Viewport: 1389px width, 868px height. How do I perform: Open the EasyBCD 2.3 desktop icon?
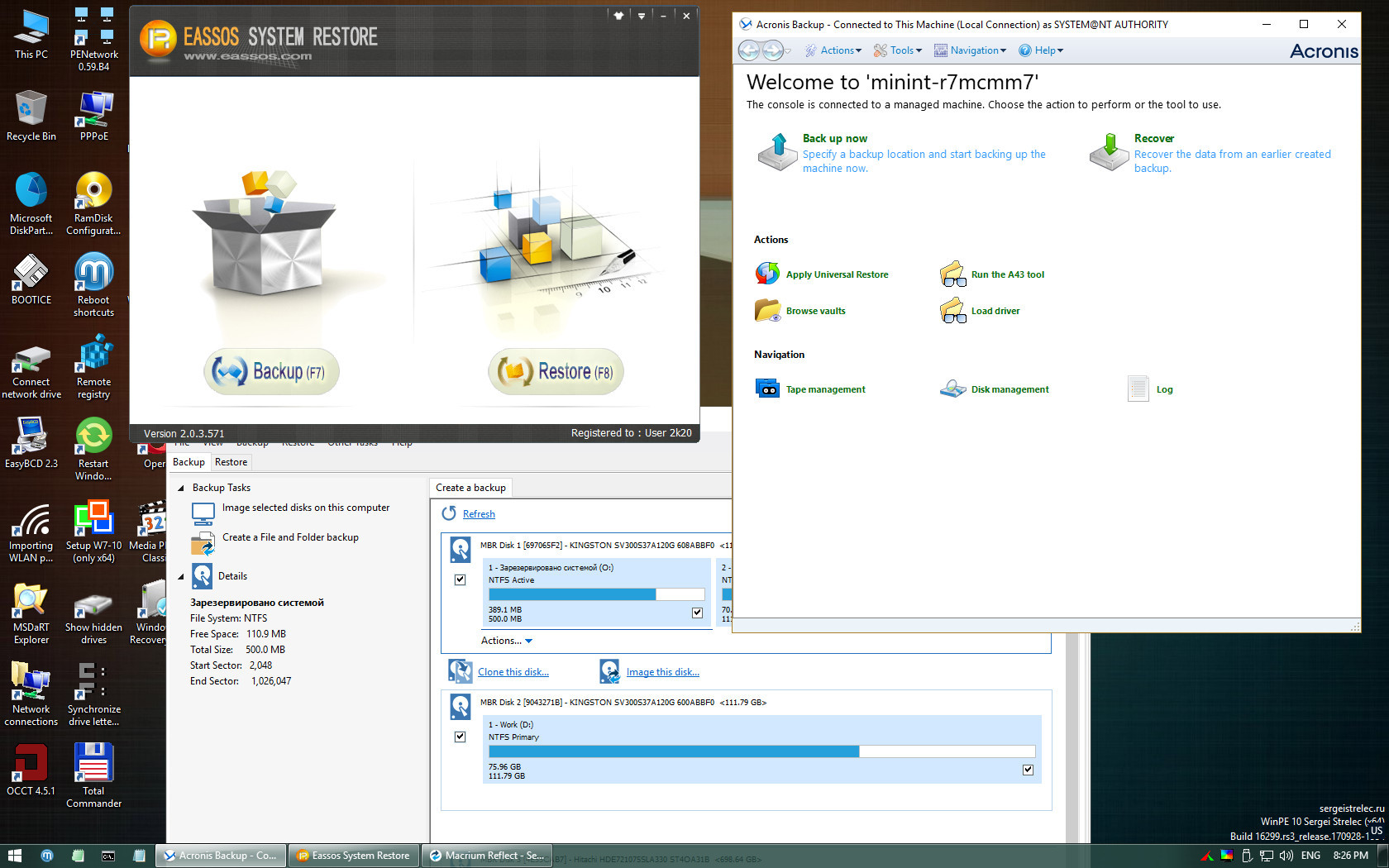(x=31, y=443)
